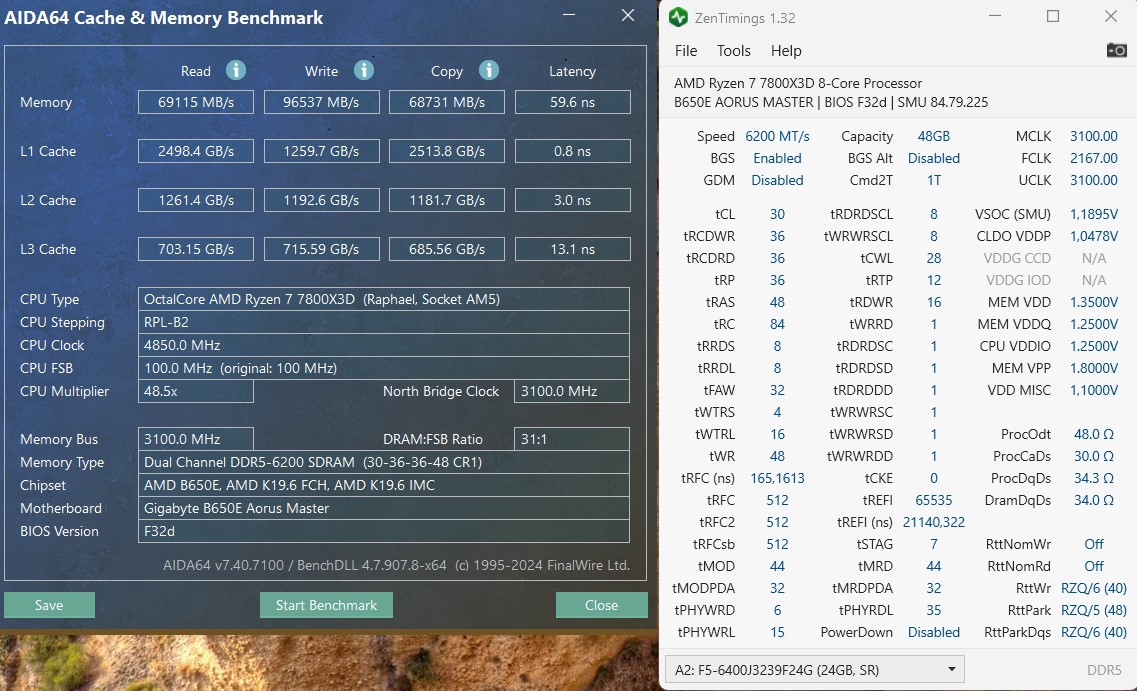Image resolution: width=1137 pixels, height=691 pixels.
Task: Click the CPU Stepping value RPL-B2
Action: pos(384,322)
